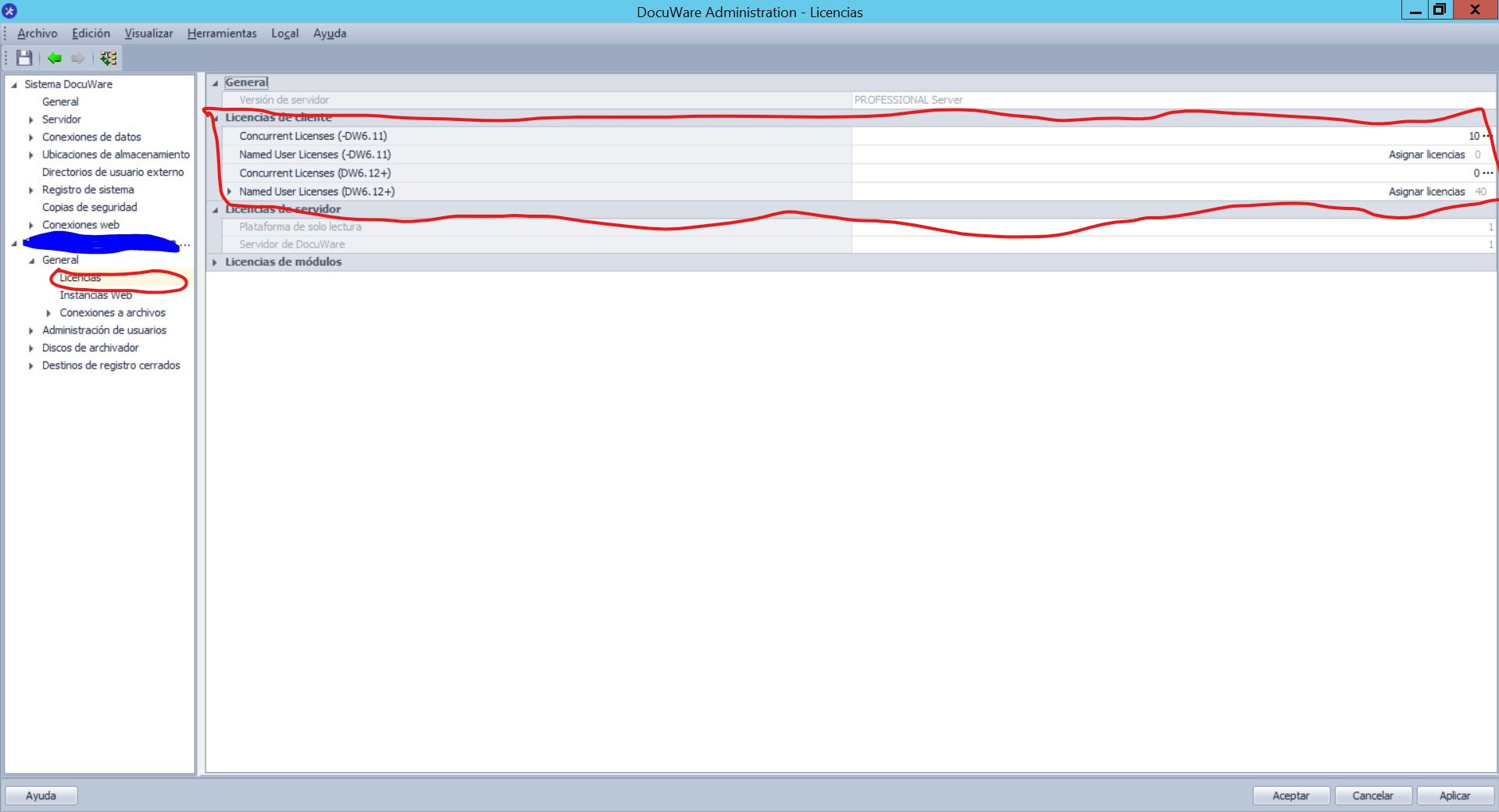The height and width of the screenshot is (812, 1499).
Task: Open the Herramientas menu
Action: tap(222, 34)
